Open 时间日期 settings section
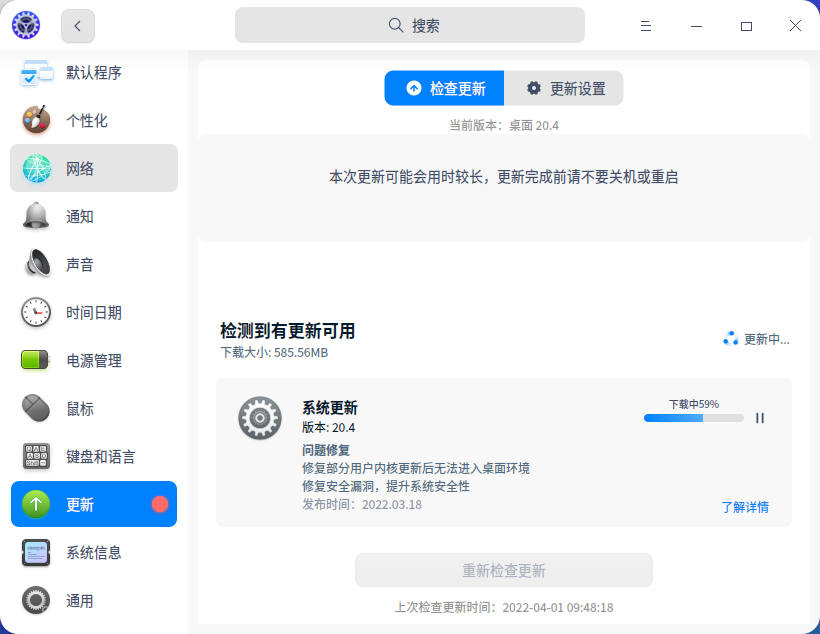Screen dimensions: 820x634 point(94,312)
